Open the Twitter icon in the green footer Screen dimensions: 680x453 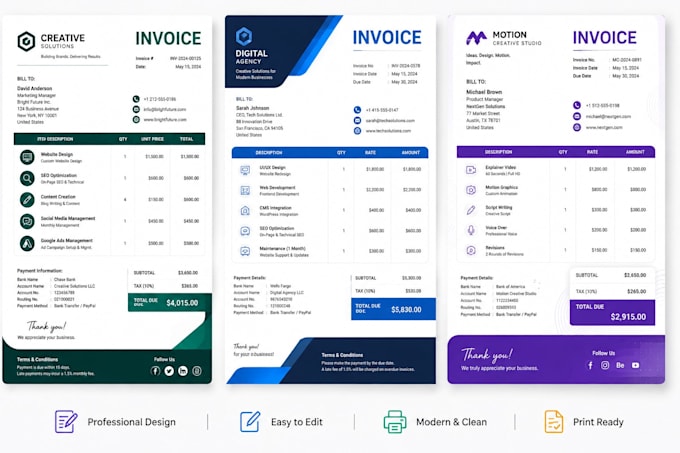169,371
